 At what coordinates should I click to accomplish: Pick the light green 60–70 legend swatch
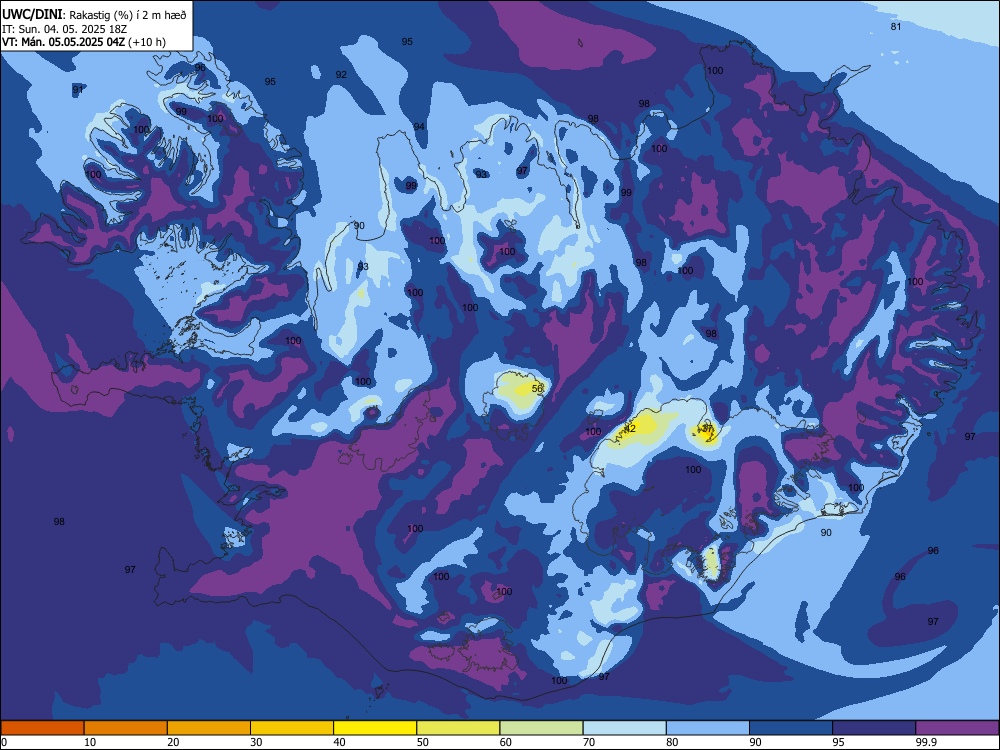tap(541, 728)
